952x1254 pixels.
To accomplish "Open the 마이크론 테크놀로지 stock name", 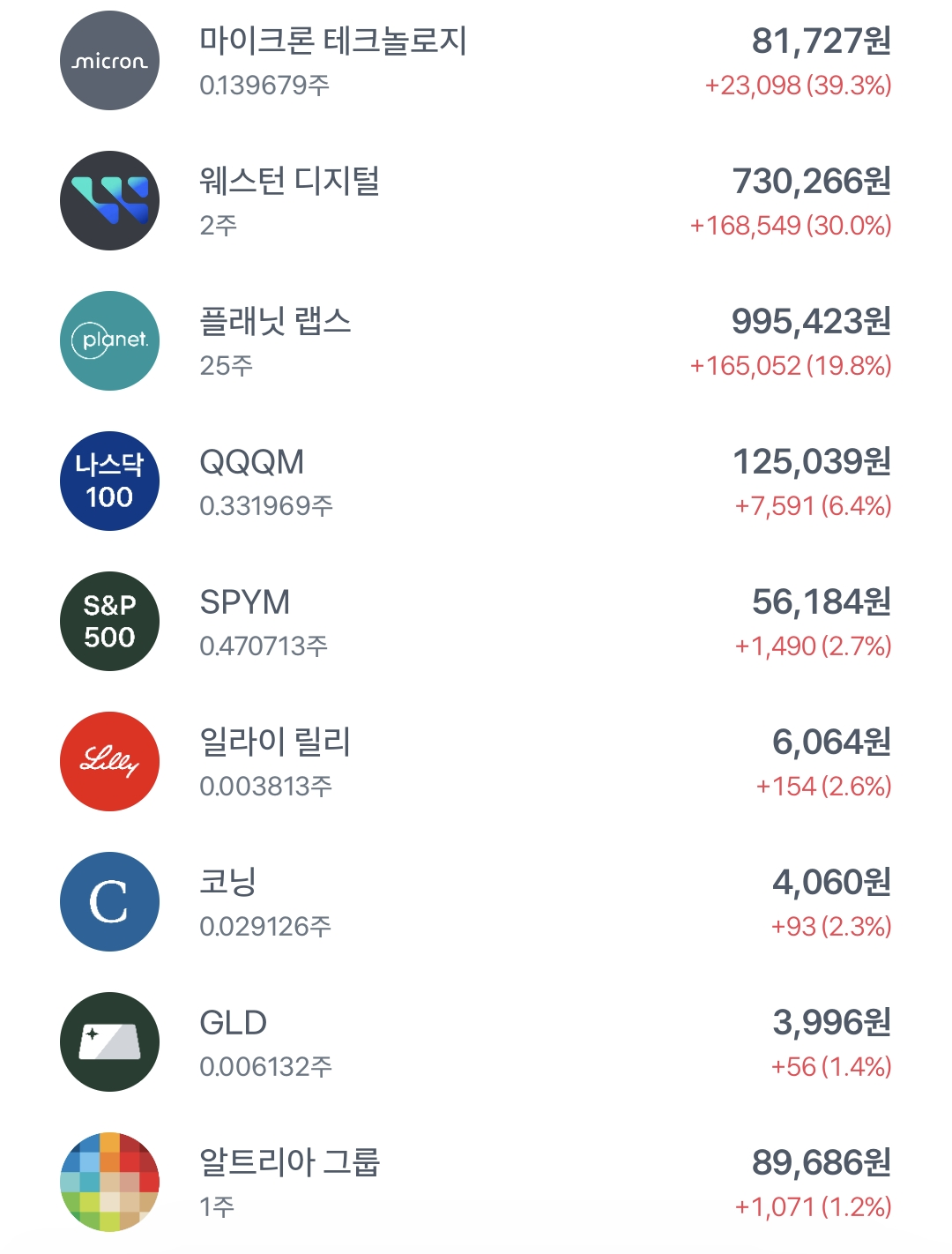I will pyautogui.click(x=333, y=41).
